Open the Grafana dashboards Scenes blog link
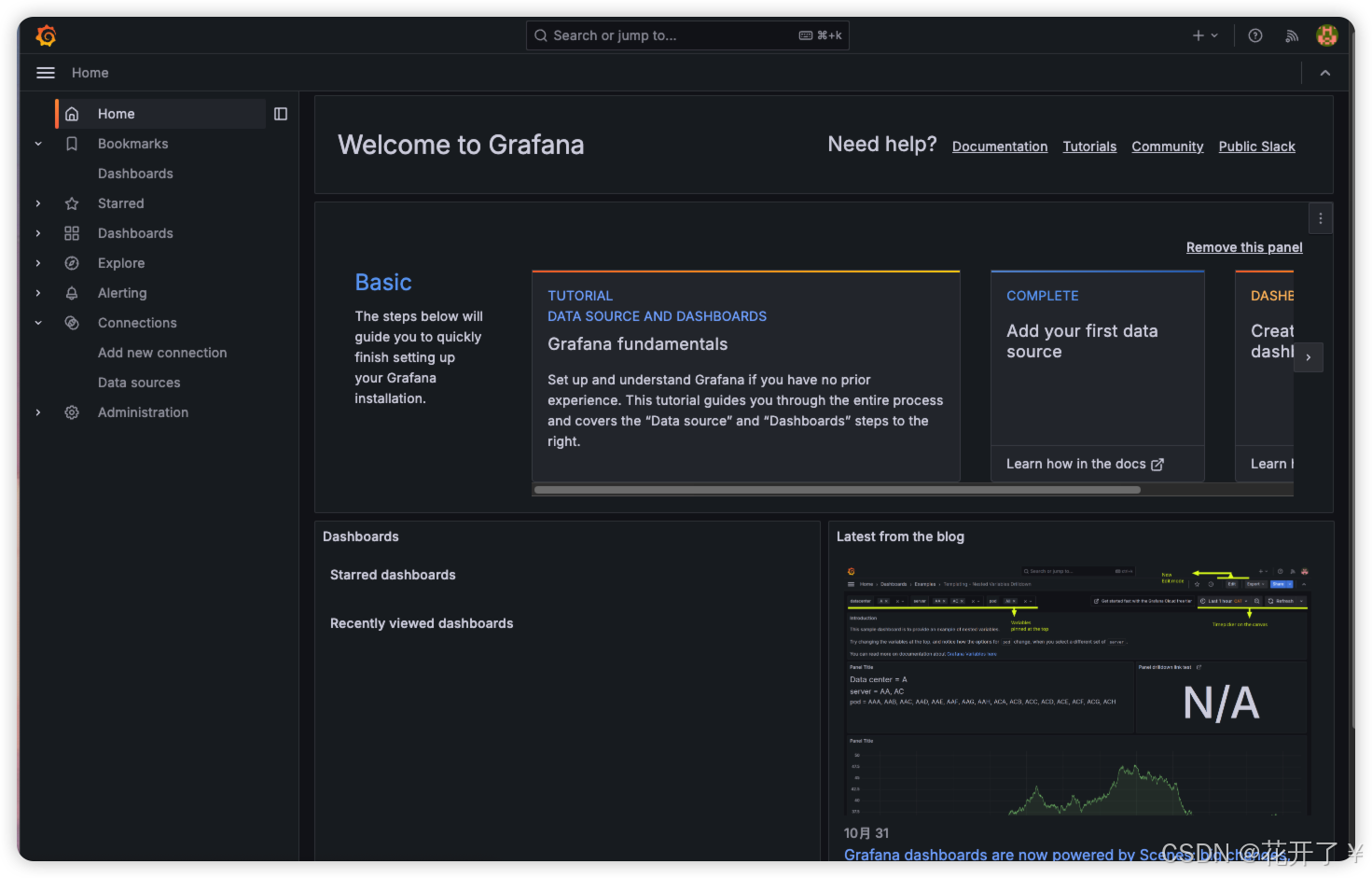Viewport: 1372px width, 878px height. coord(1065,855)
